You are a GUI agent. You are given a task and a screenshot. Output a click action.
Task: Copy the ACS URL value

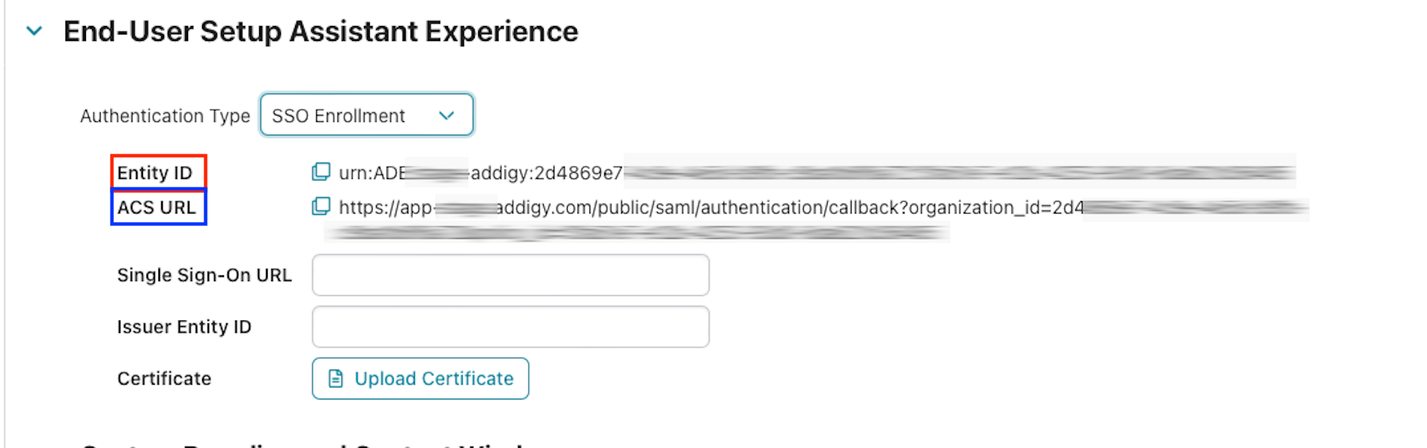[321, 207]
